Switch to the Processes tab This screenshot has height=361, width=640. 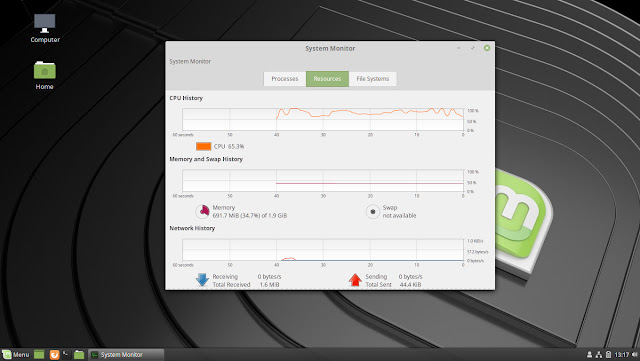285,79
